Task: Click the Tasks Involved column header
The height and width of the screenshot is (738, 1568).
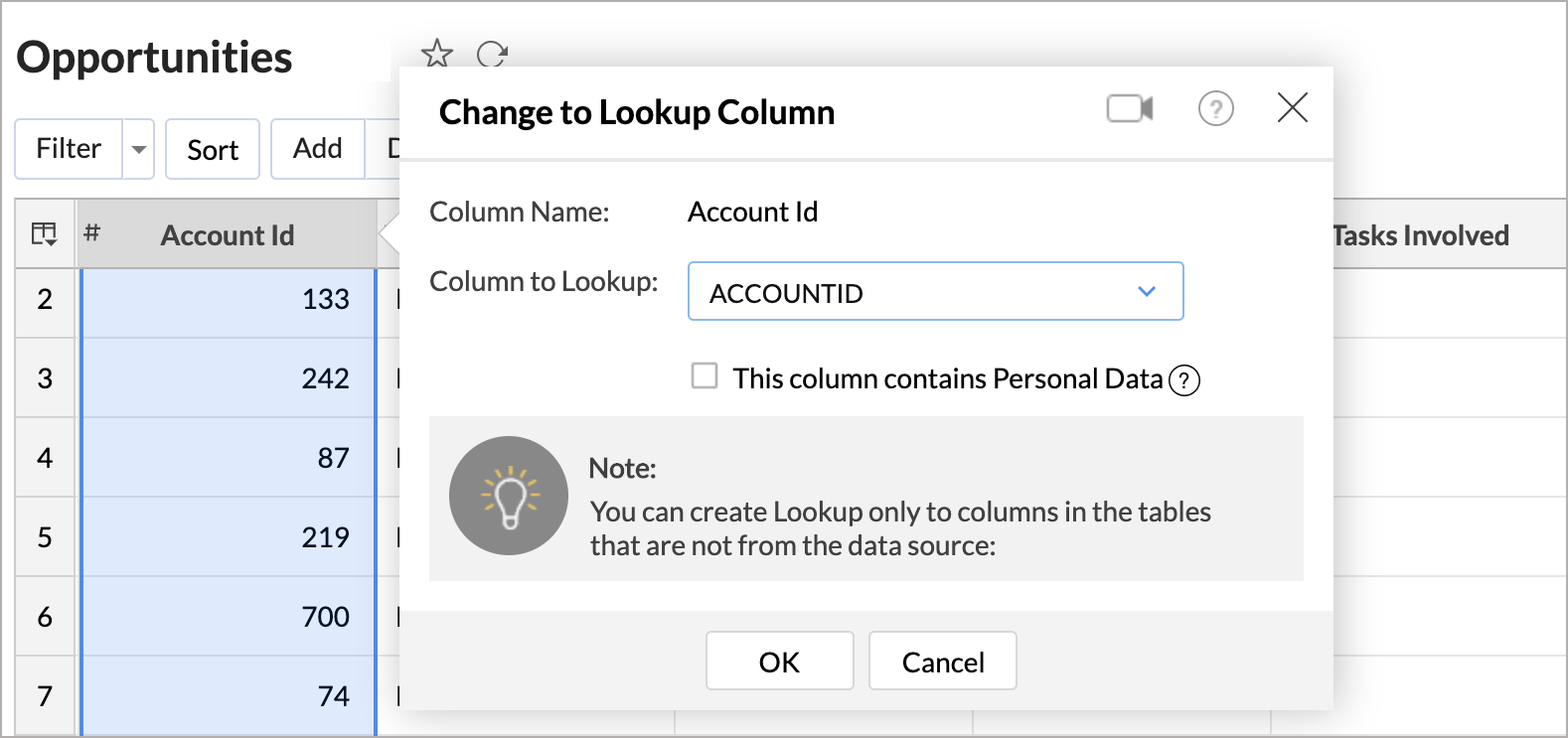Action: tap(1423, 234)
